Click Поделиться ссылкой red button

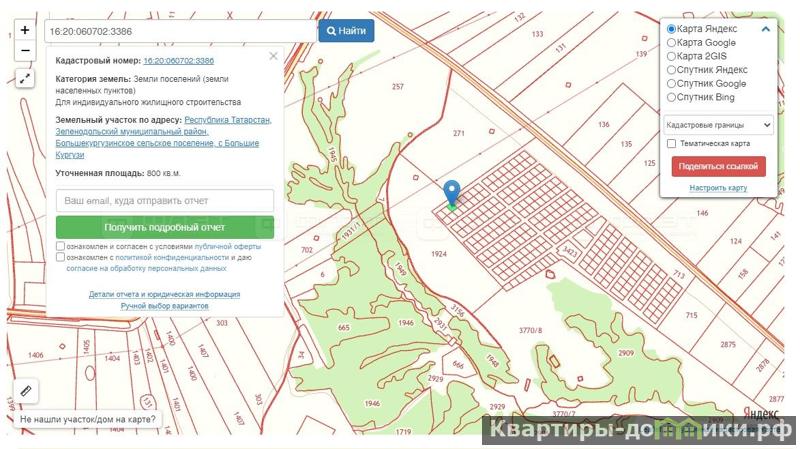tap(718, 166)
